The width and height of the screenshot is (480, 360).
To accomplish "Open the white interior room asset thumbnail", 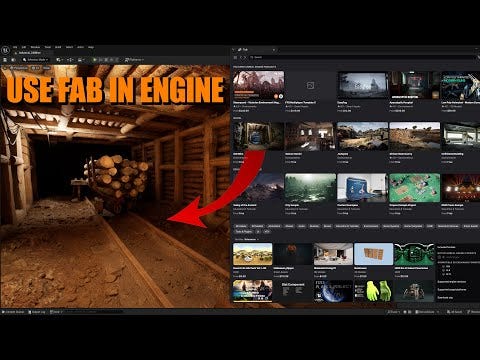I will [333, 254].
